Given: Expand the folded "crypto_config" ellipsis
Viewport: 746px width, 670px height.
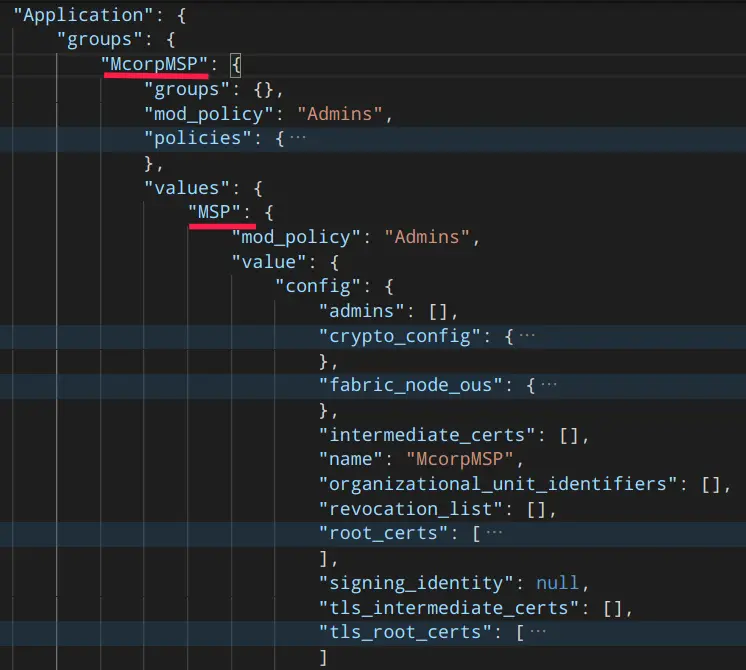Looking at the screenshot, I should point(527,336).
